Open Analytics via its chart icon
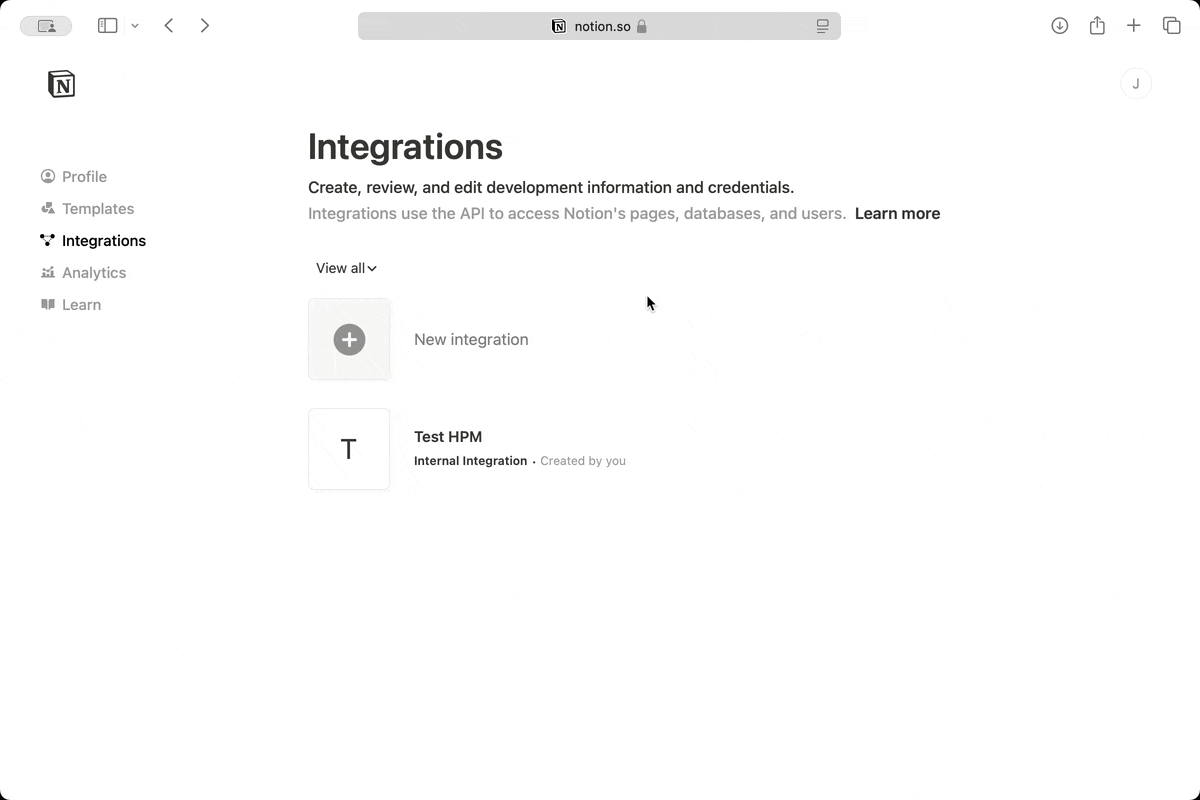 pyautogui.click(x=47, y=272)
